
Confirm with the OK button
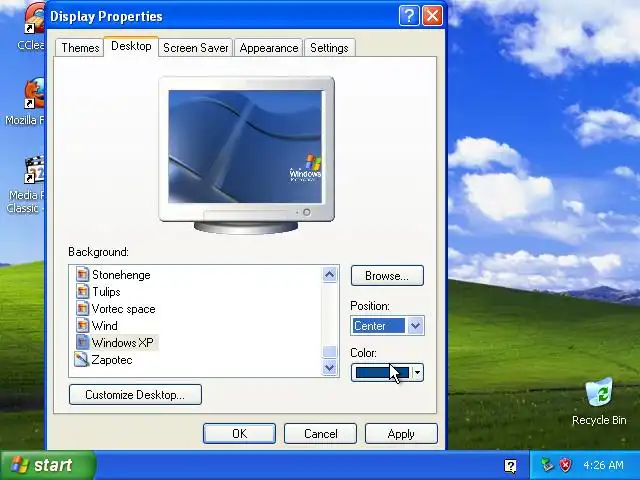(239, 433)
